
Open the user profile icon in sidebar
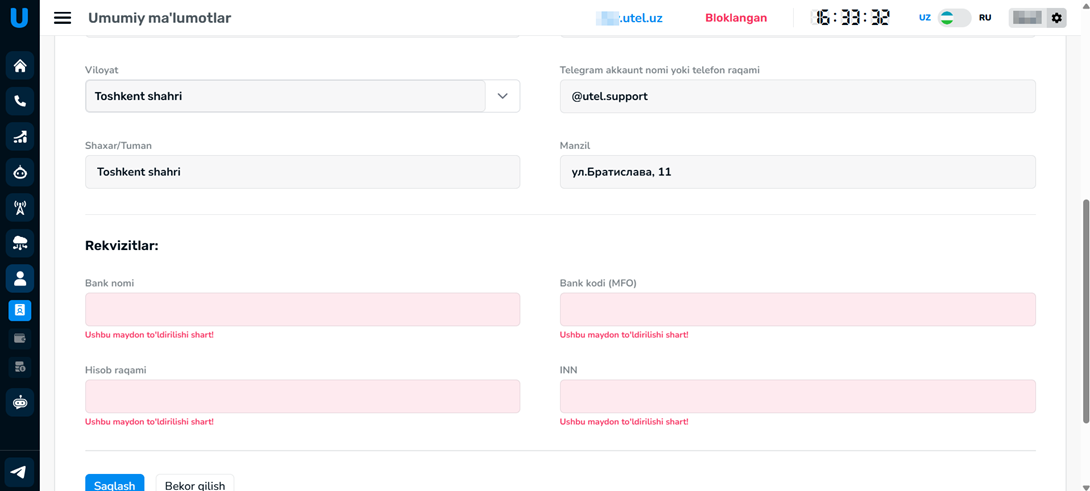pos(20,279)
